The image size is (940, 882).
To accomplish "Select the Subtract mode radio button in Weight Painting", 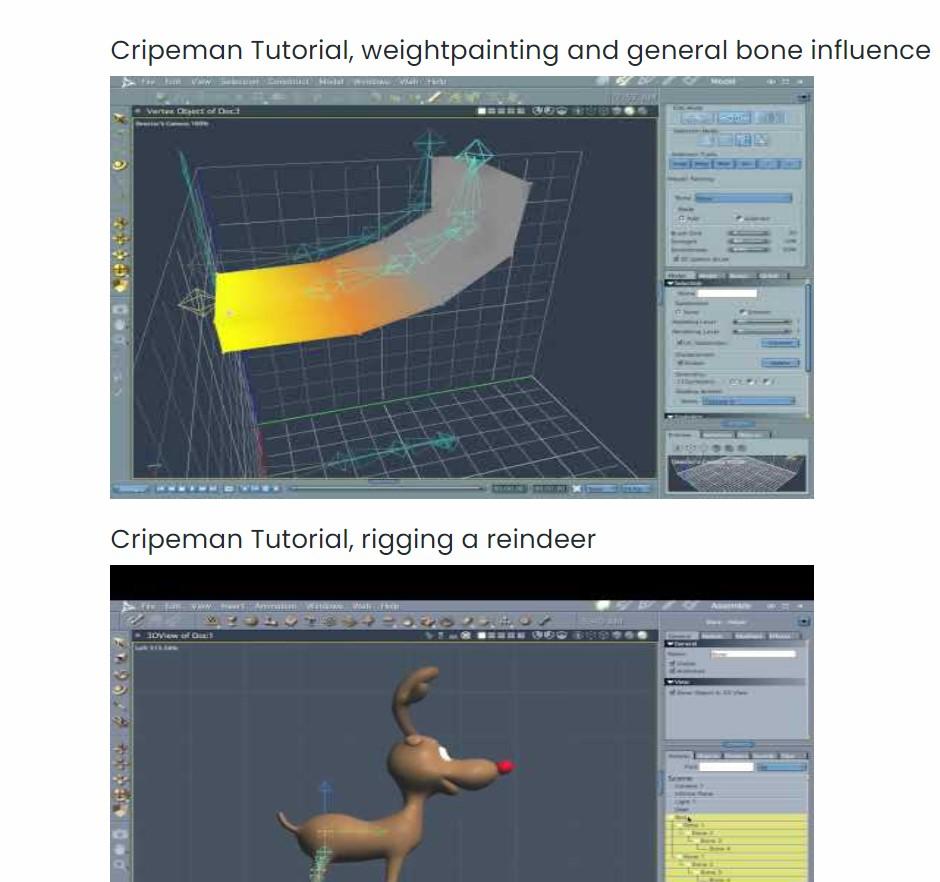I will [x=739, y=218].
